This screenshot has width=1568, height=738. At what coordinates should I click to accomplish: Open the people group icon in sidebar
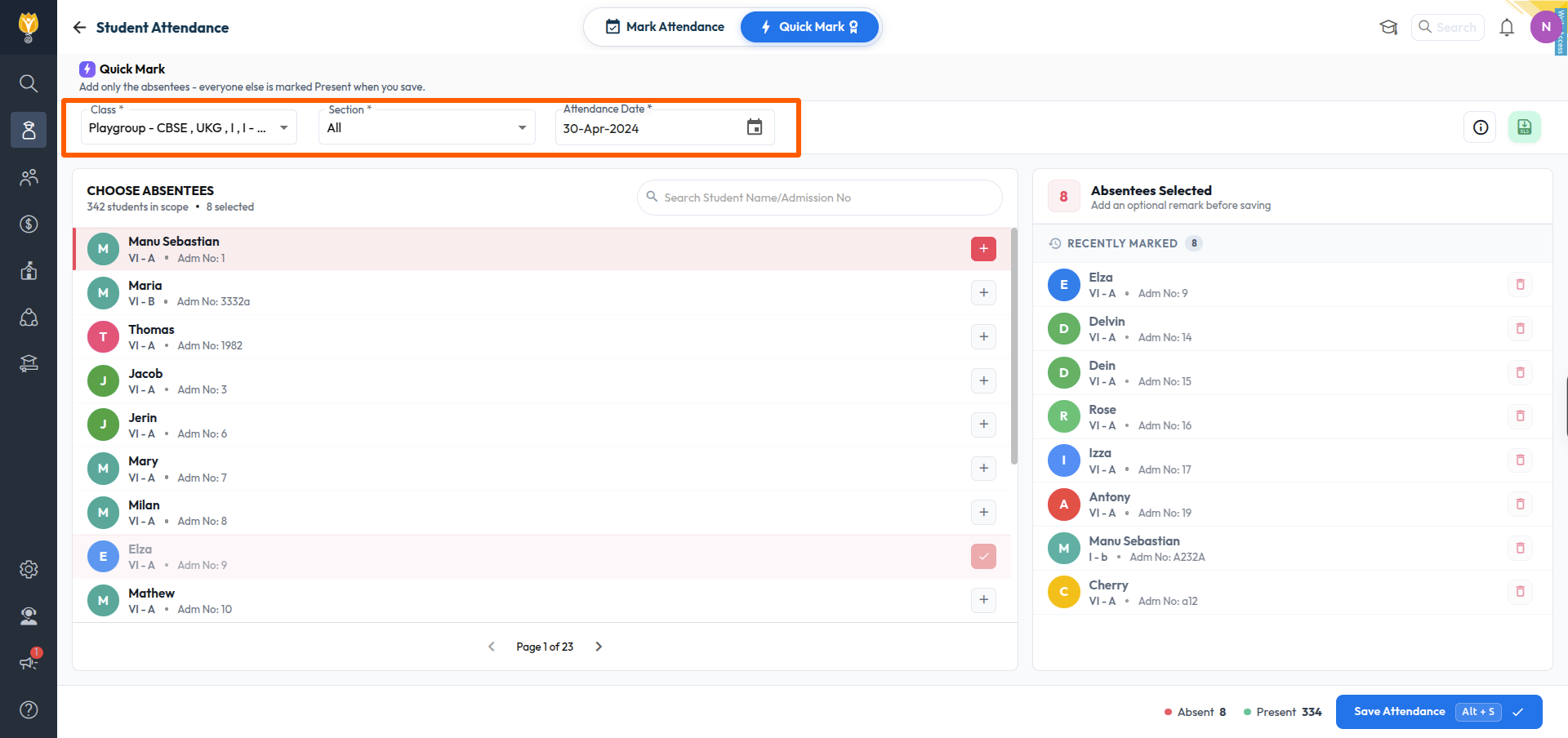click(29, 177)
